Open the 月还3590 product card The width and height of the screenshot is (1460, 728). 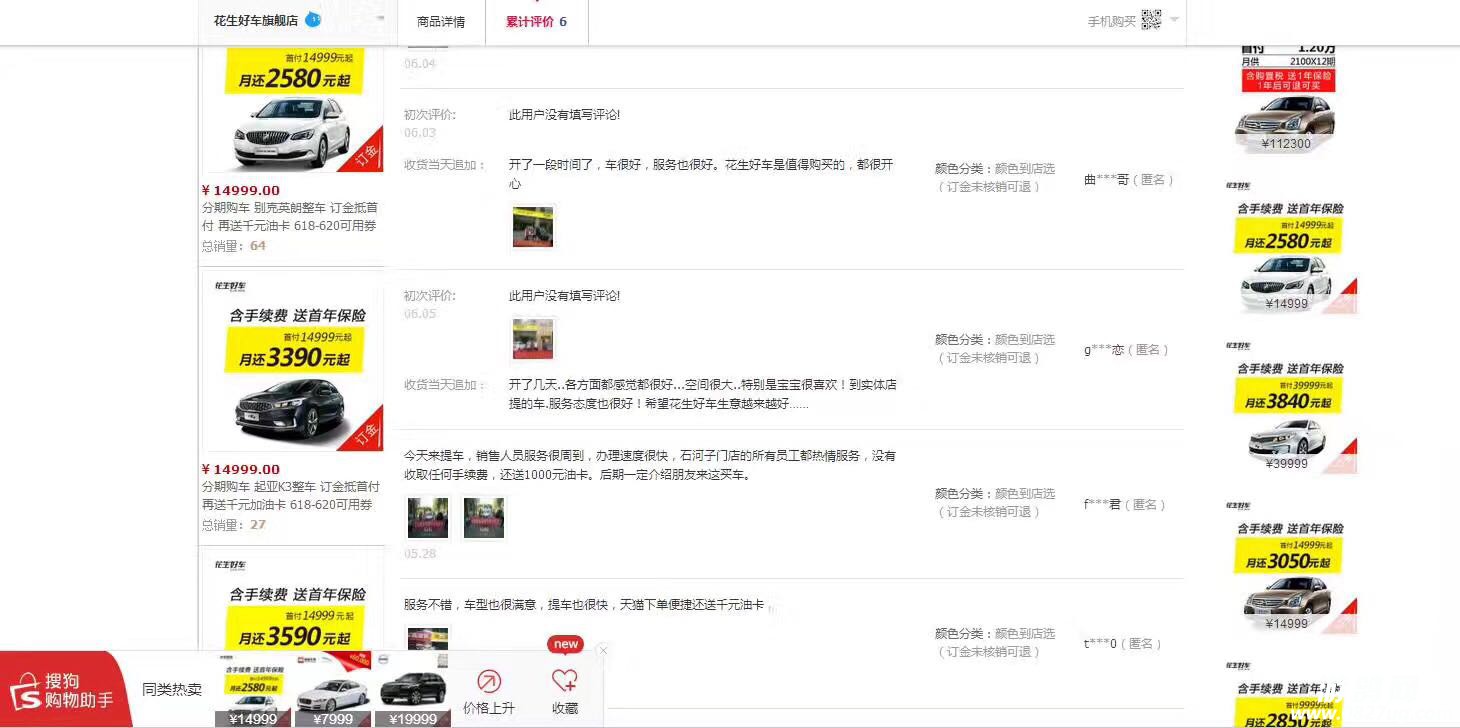292,600
